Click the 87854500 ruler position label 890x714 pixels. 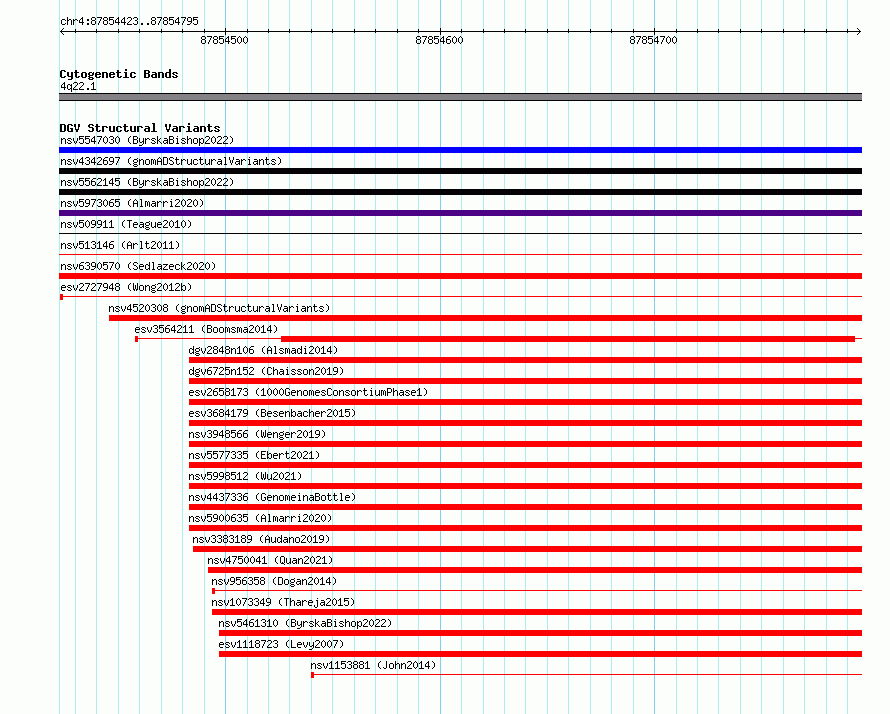click(x=224, y=40)
